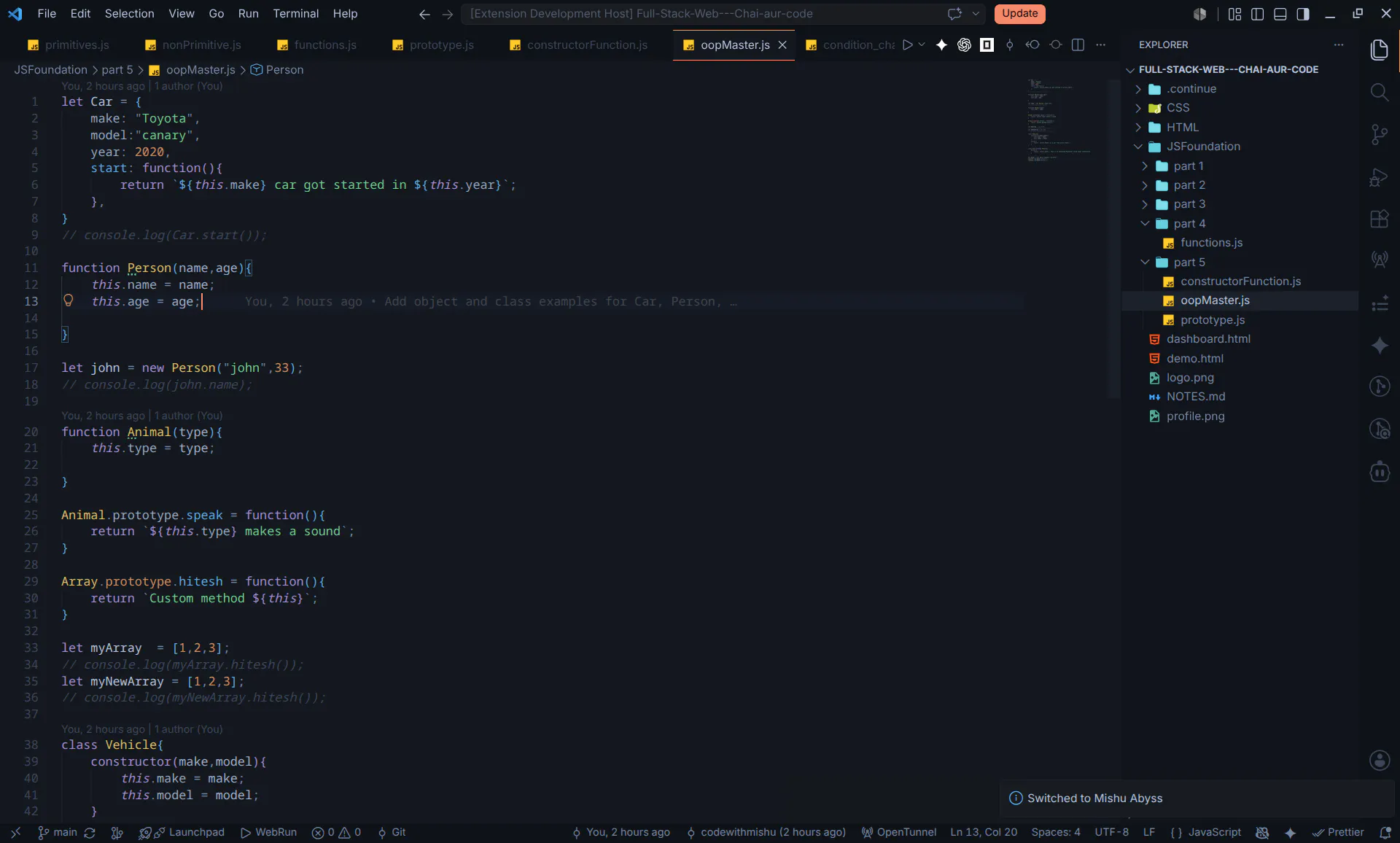Open the notifications bell icon
This screenshot has height=843, width=1400.
[1385, 833]
